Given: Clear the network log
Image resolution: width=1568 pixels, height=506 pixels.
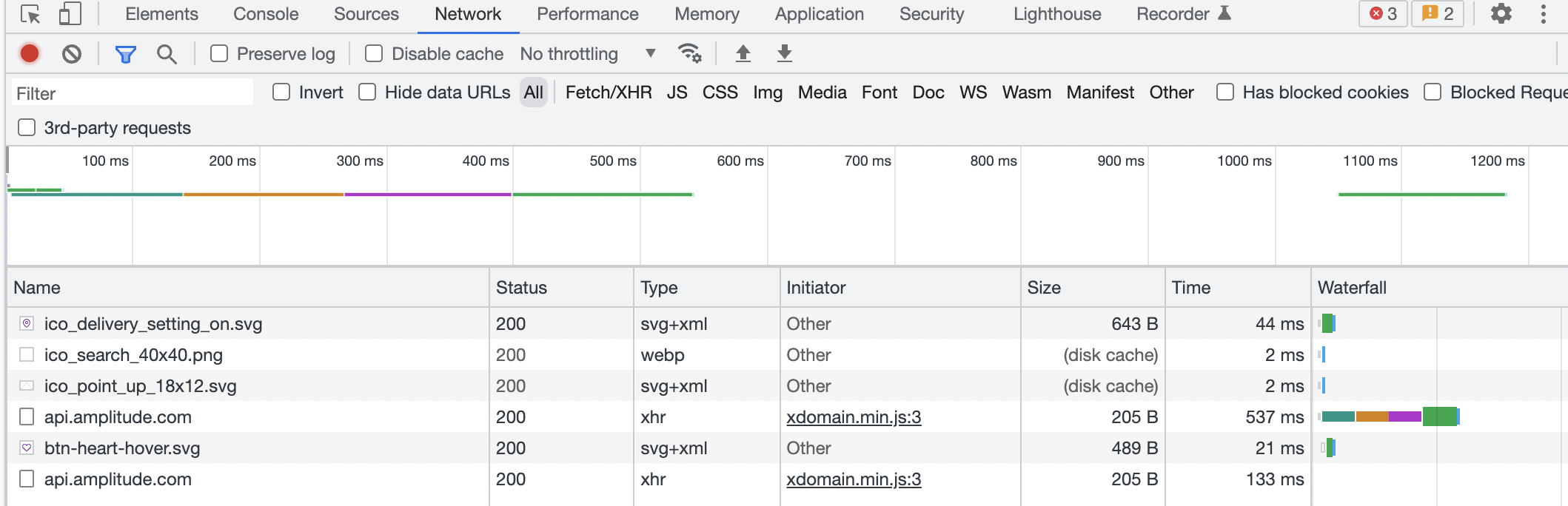Looking at the screenshot, I should click(72, 54).
